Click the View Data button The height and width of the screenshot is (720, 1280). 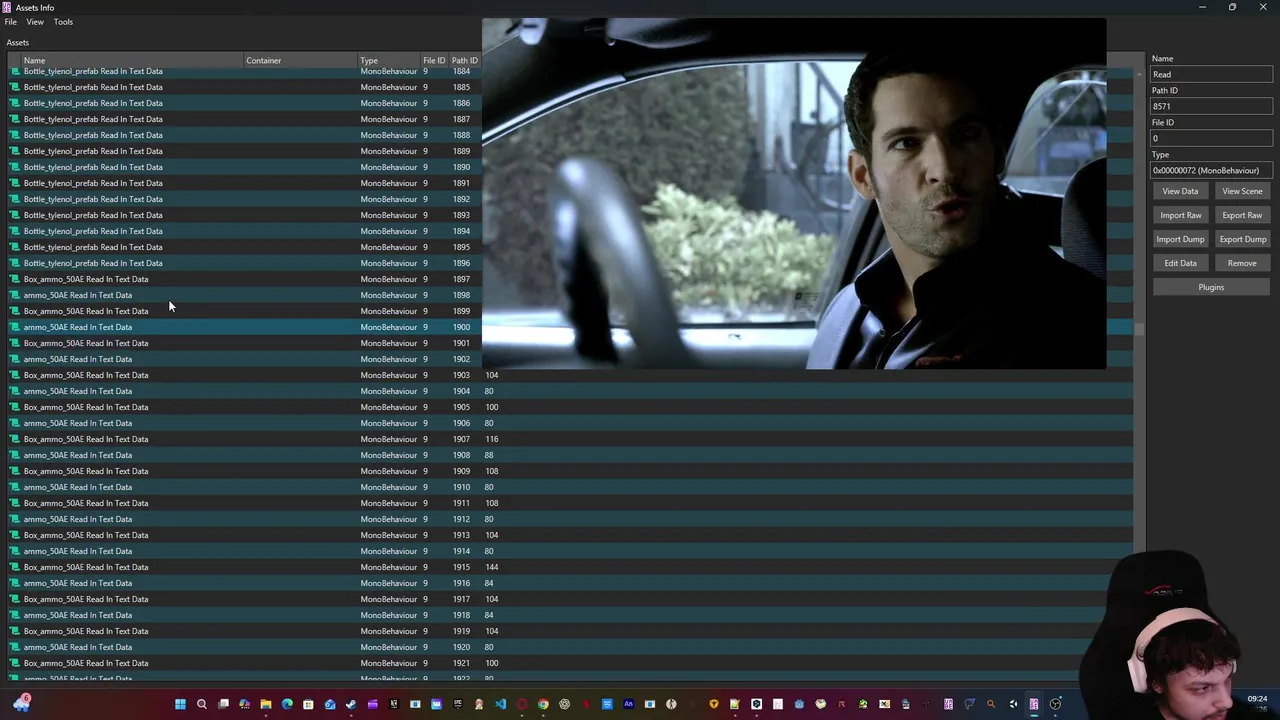(x=1180, y=191)
